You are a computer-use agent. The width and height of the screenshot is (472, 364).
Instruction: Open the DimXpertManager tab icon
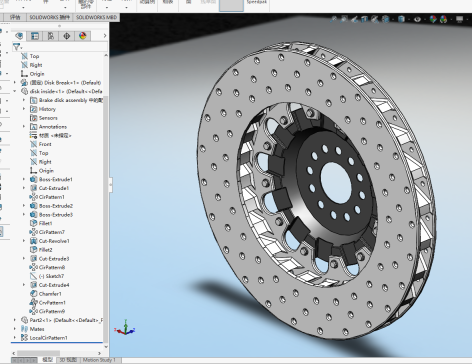point(67,36)
